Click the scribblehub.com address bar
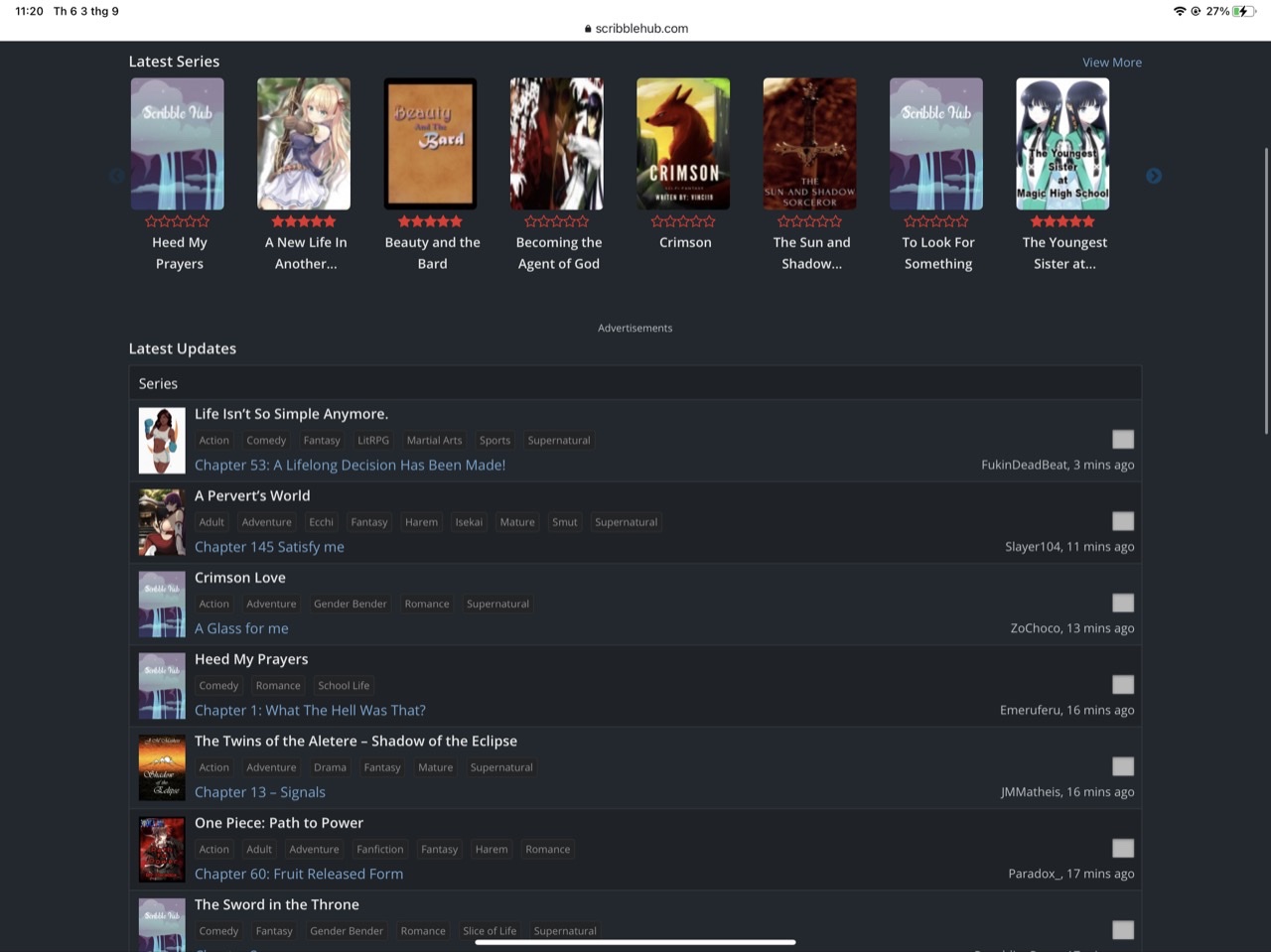This screenshot has height=952, width=1271. (x=635, y=29)
